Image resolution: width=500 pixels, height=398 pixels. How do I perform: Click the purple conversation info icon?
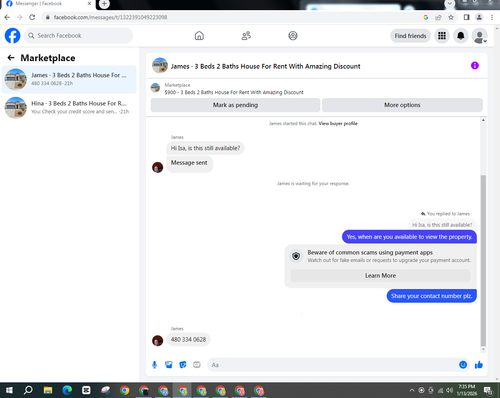475,65
